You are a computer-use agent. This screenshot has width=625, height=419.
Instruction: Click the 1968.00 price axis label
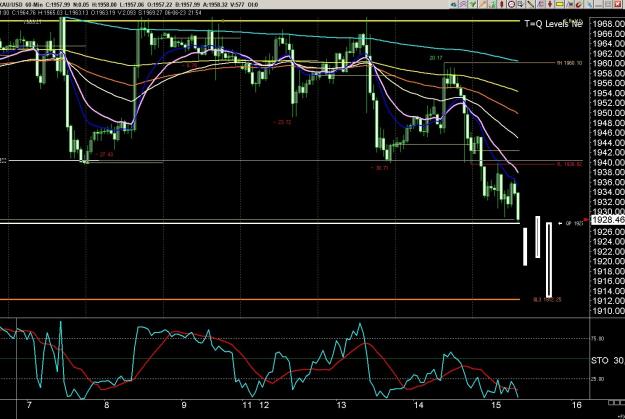point(609,24)
